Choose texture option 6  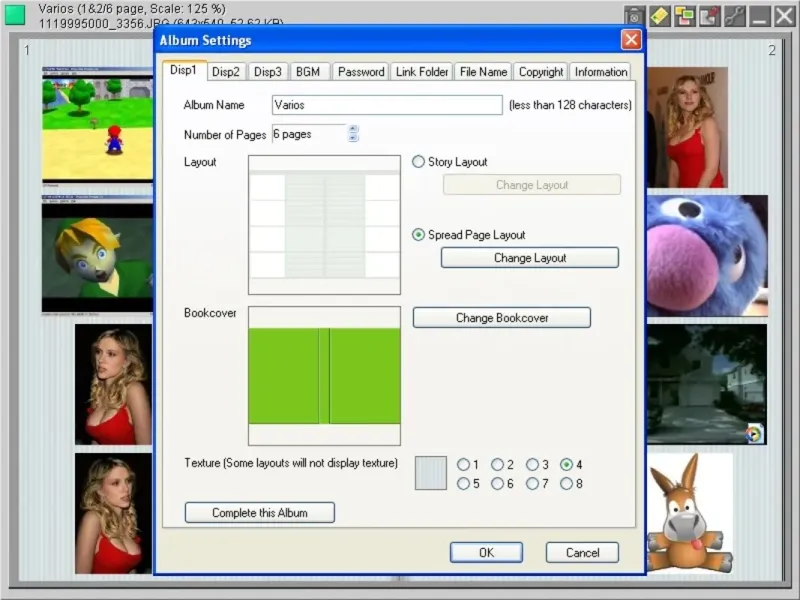point(497,483)
